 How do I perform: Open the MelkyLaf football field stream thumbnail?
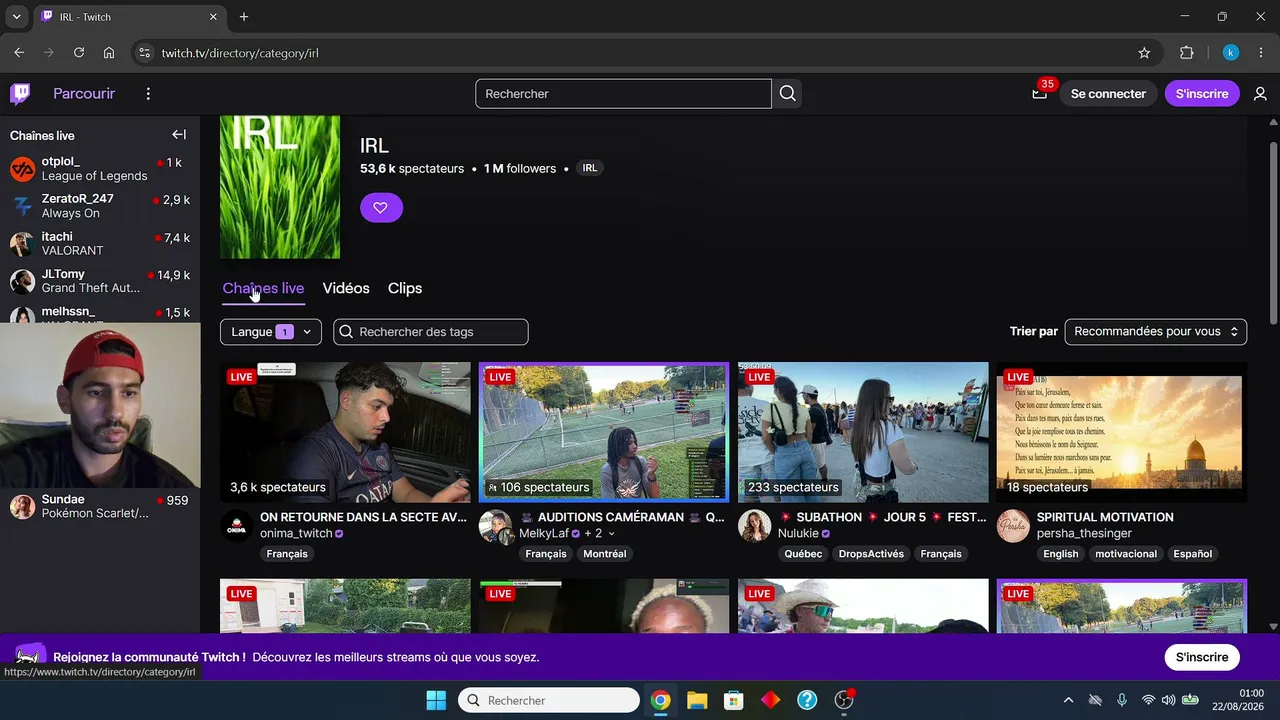point(604,431)
